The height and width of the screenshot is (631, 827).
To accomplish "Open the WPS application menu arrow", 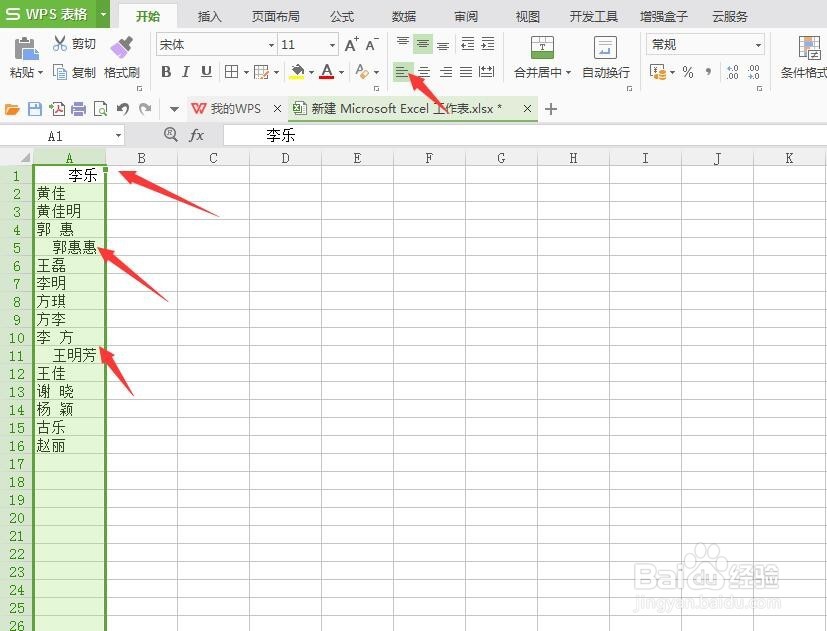I will tap(104, 14).
